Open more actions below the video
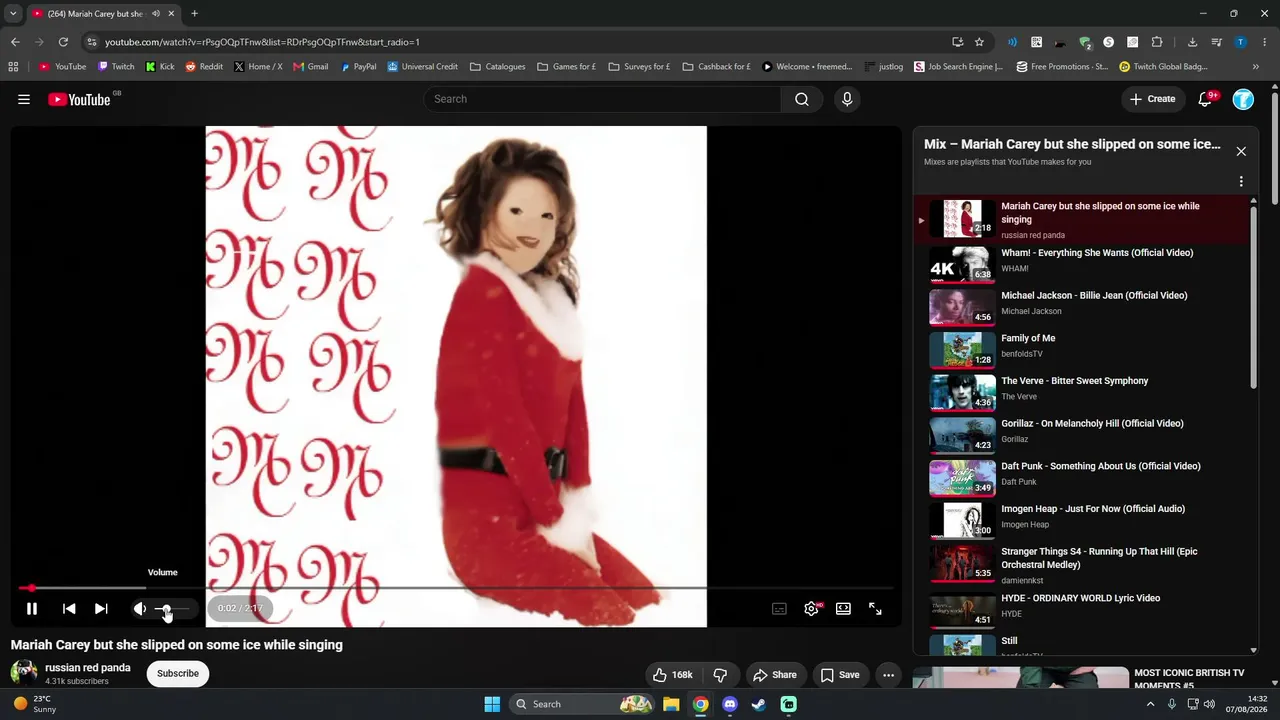 pyautogui.click(x=888, y=675)
